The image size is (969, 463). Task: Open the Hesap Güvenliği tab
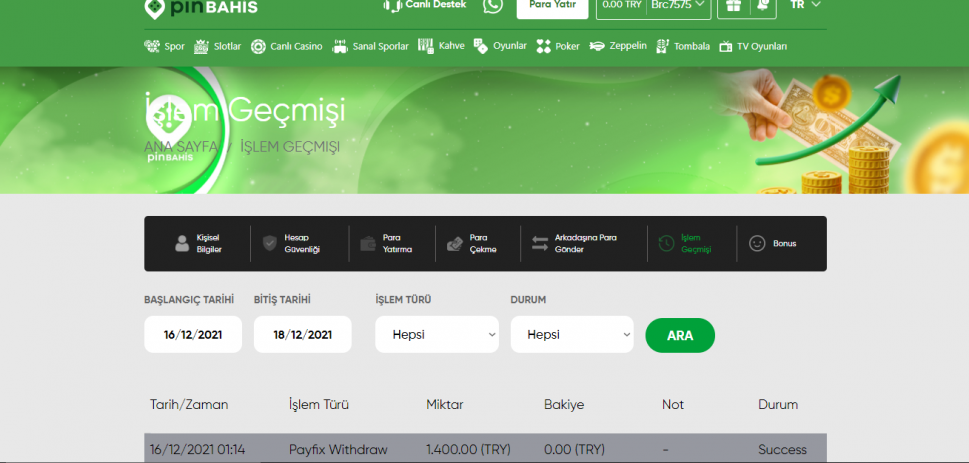292,244
